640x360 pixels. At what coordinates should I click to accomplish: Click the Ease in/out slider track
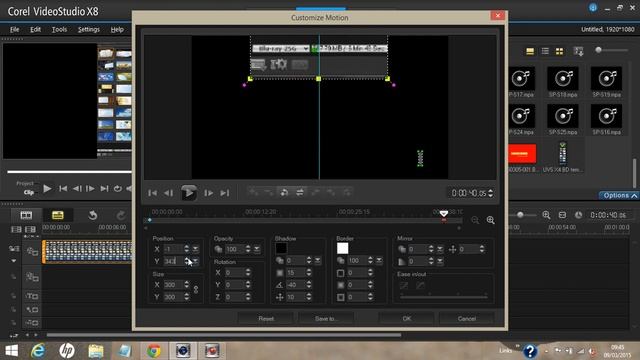pos(444,297)
